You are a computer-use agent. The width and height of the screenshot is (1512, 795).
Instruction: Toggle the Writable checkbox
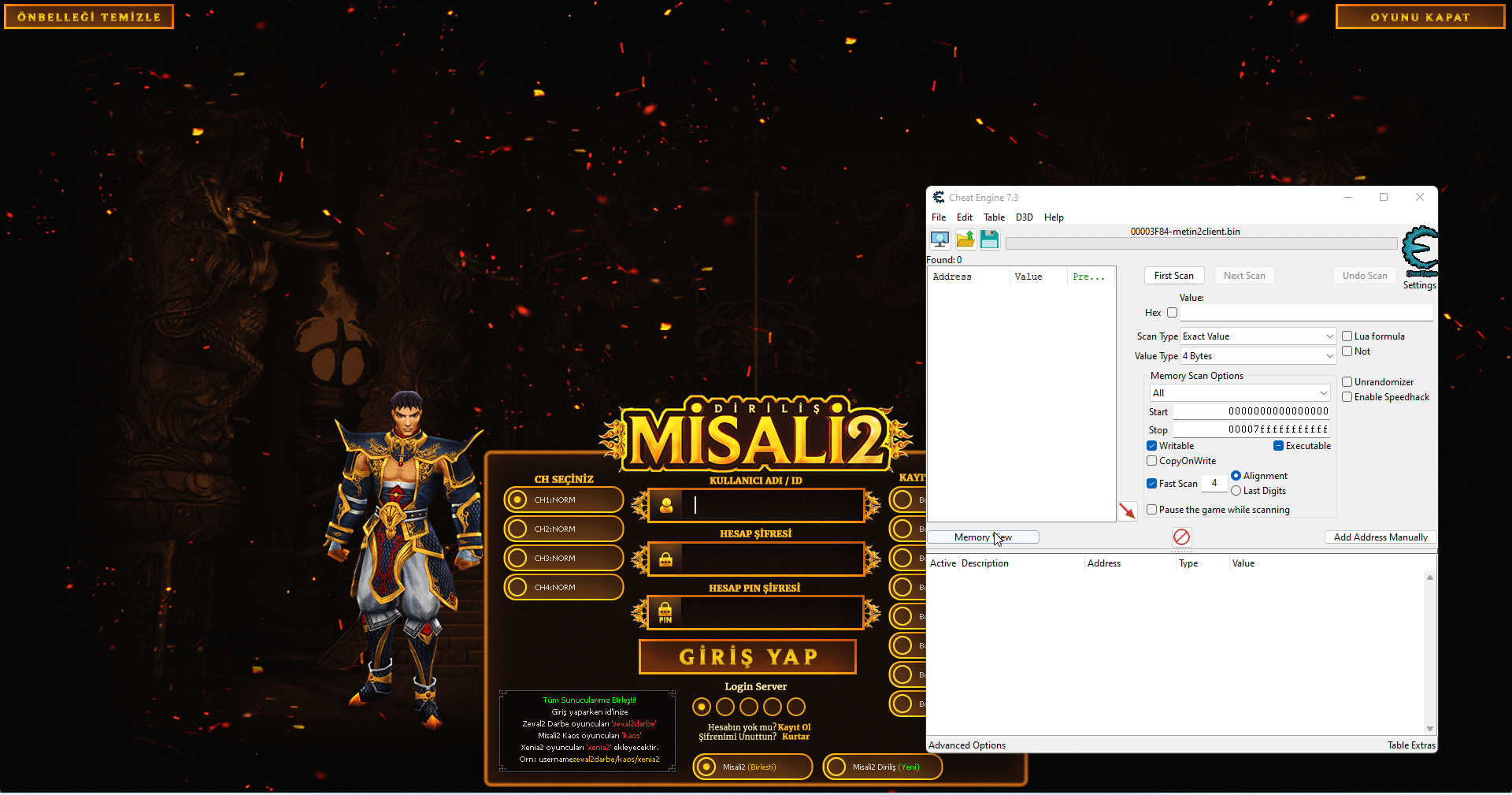point(1152,446)
